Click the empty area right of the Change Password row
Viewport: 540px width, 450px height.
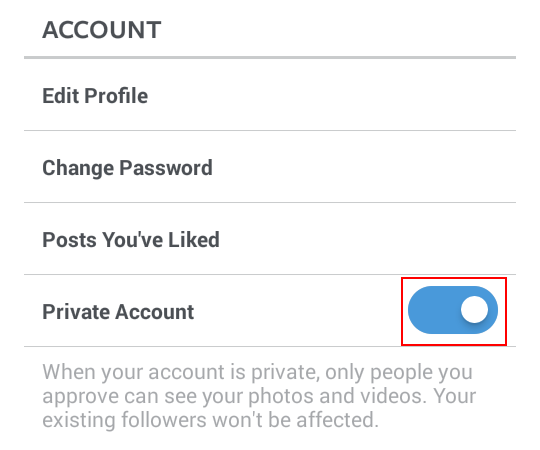click(x=363, y=167)
